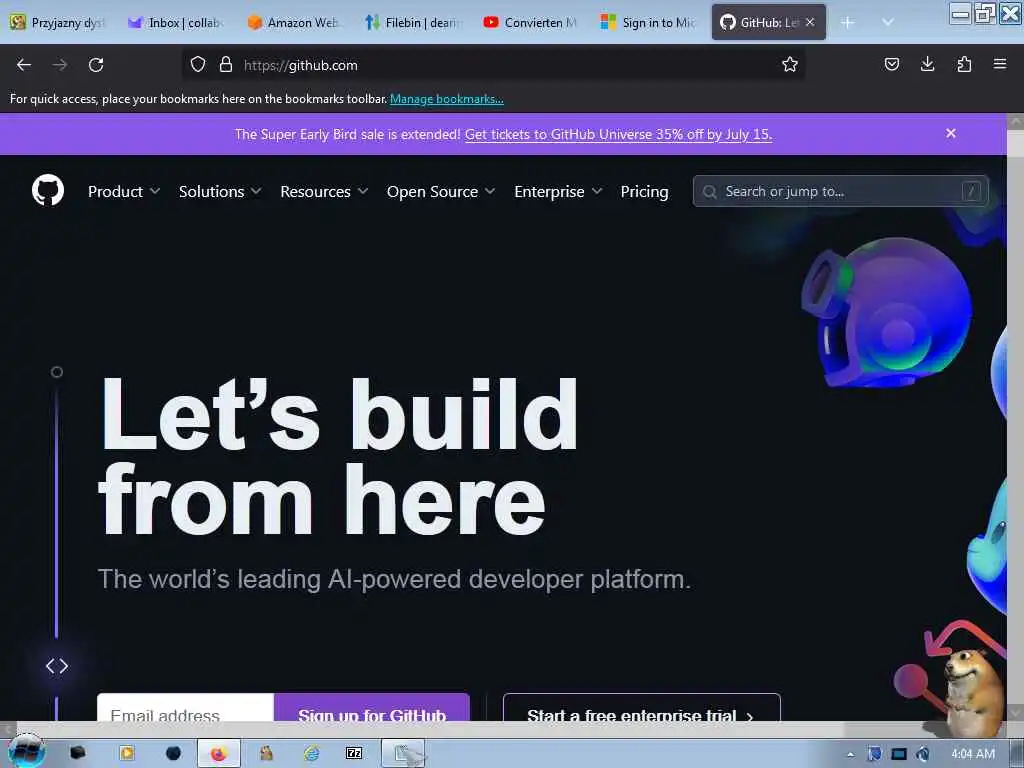Open the Windows Start orb

pos(25,751)
